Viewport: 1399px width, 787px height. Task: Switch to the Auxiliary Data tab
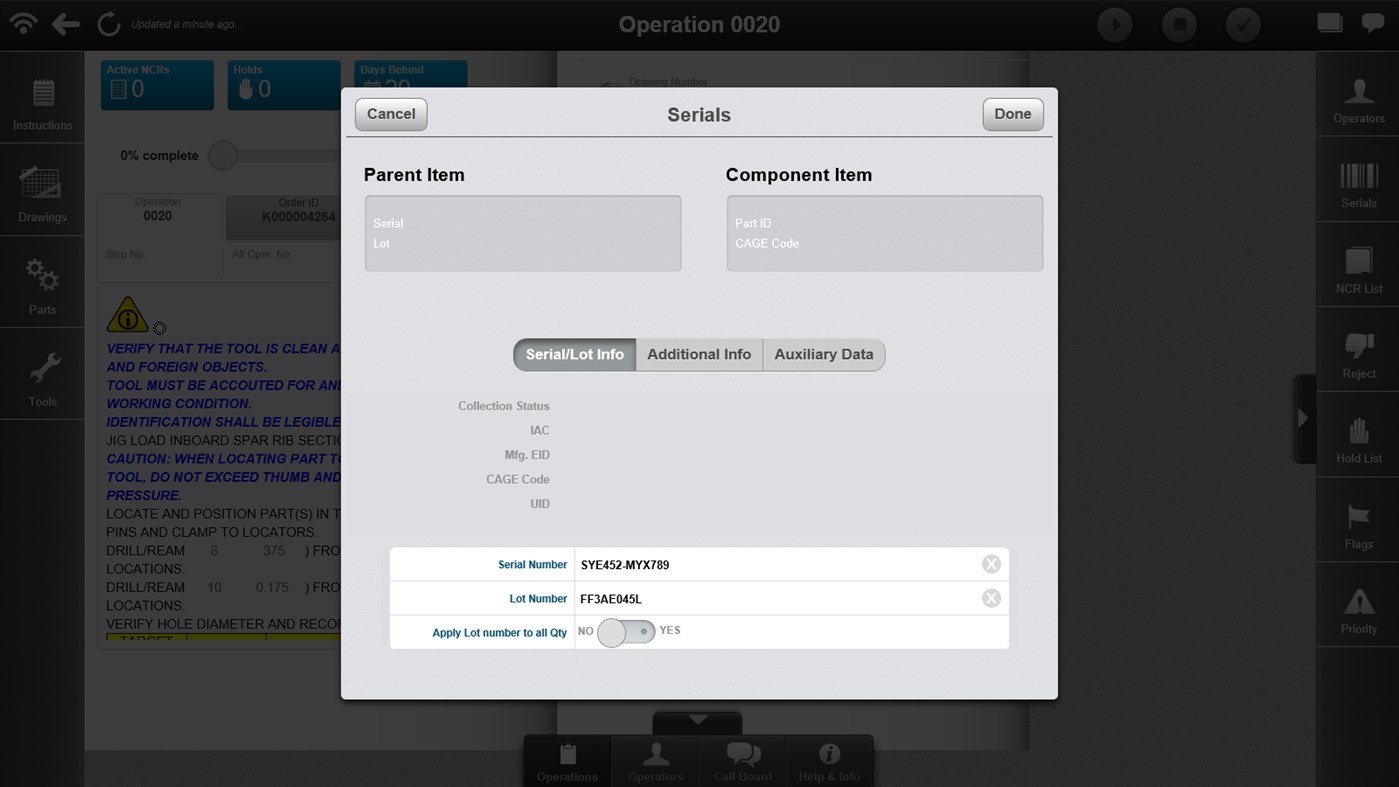tap(823, 354)
